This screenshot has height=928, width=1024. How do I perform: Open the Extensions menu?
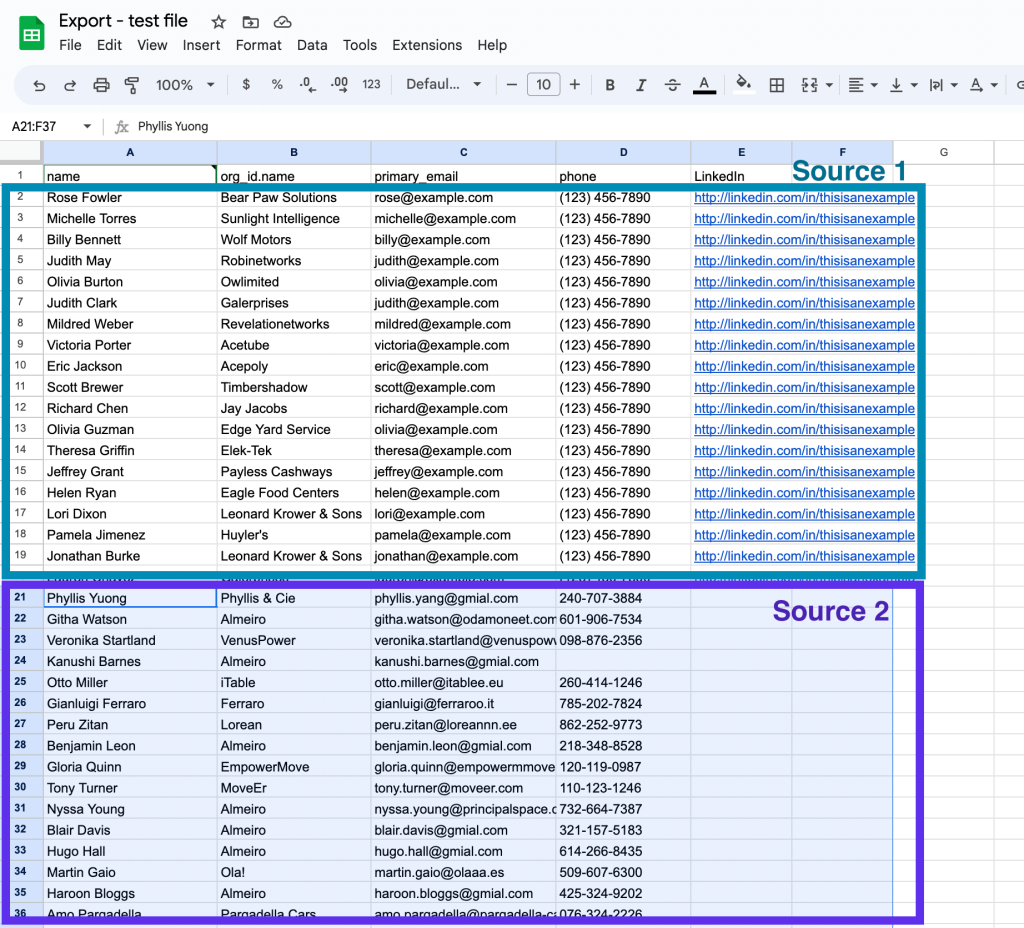(427, 45)
